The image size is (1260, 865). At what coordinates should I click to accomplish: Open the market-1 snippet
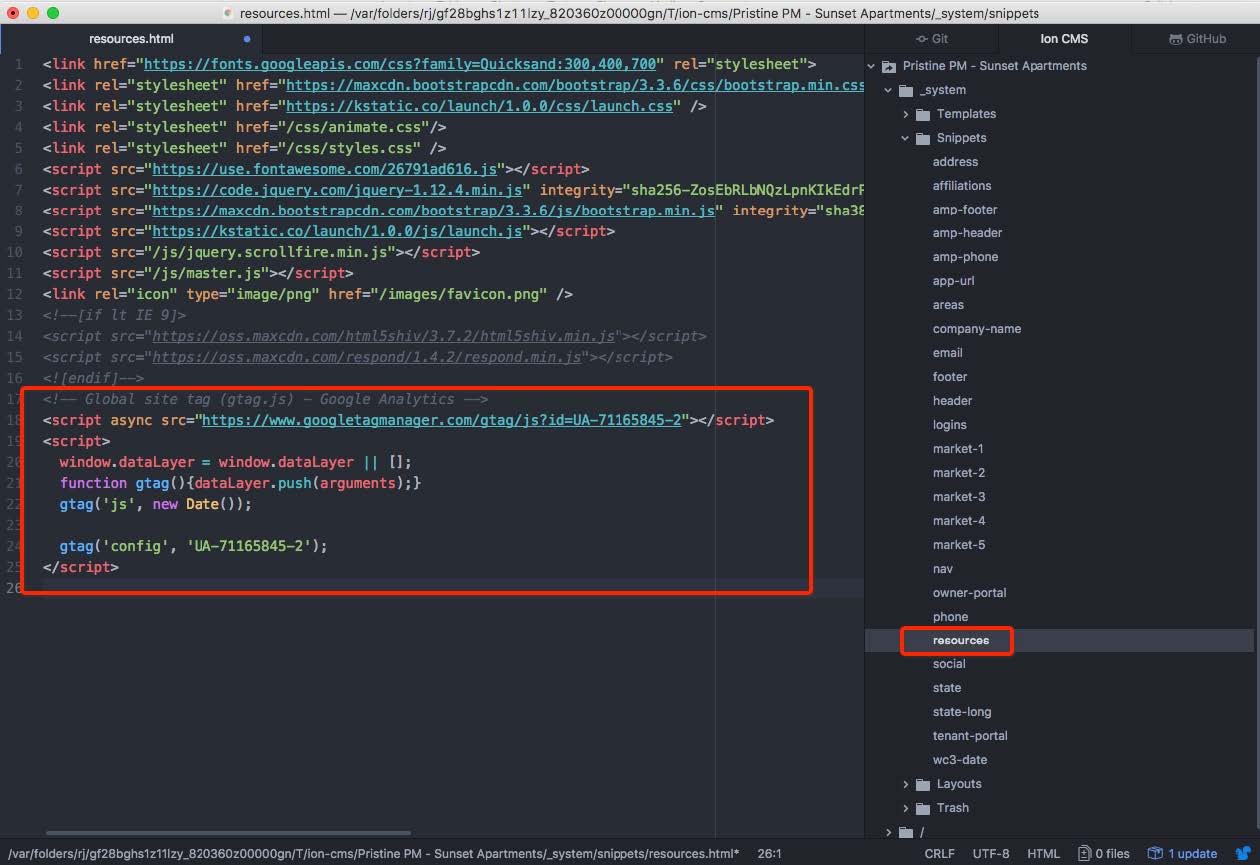click(958, 449)
